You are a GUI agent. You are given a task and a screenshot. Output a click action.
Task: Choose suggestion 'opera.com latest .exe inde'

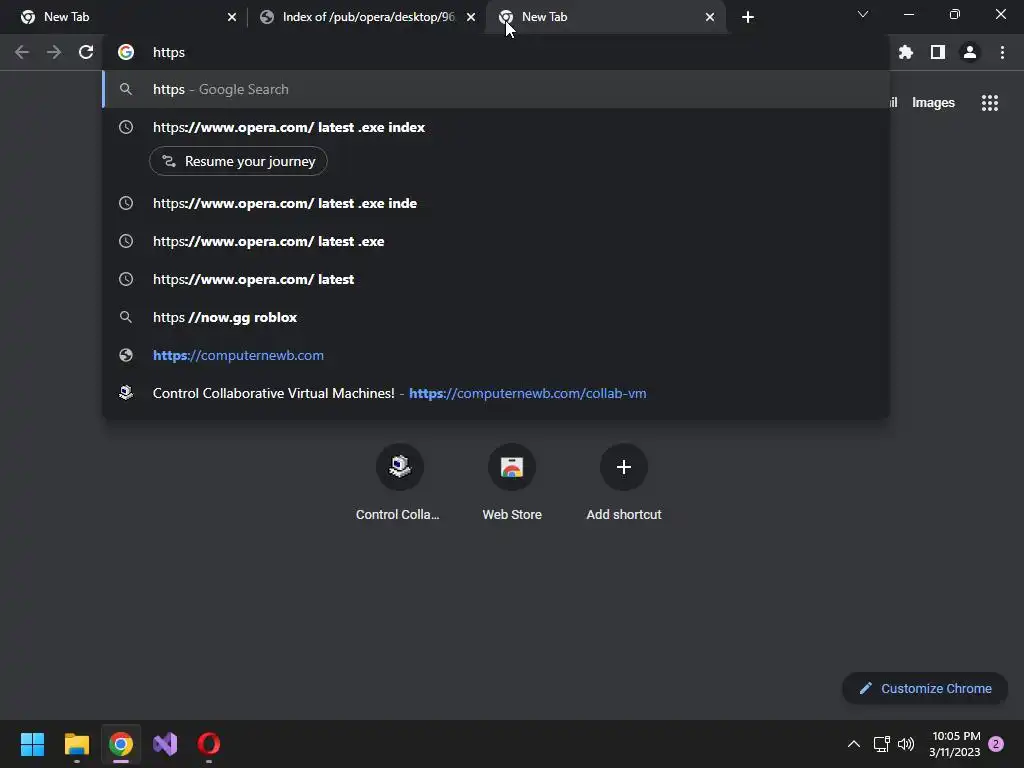tap(496, 203)
